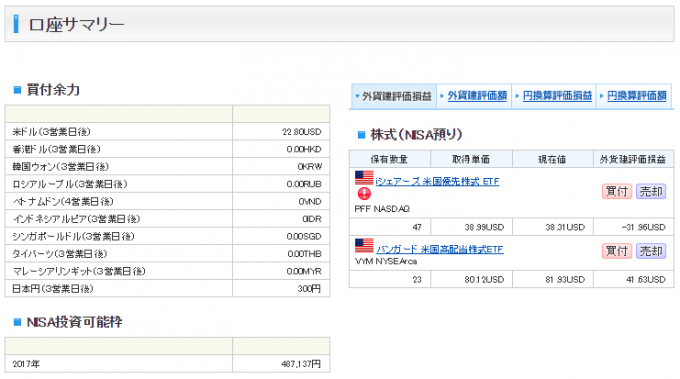Click the VYM holding quantity 23
Viewport: 680px width, 379px height.
tap(417, 280)
